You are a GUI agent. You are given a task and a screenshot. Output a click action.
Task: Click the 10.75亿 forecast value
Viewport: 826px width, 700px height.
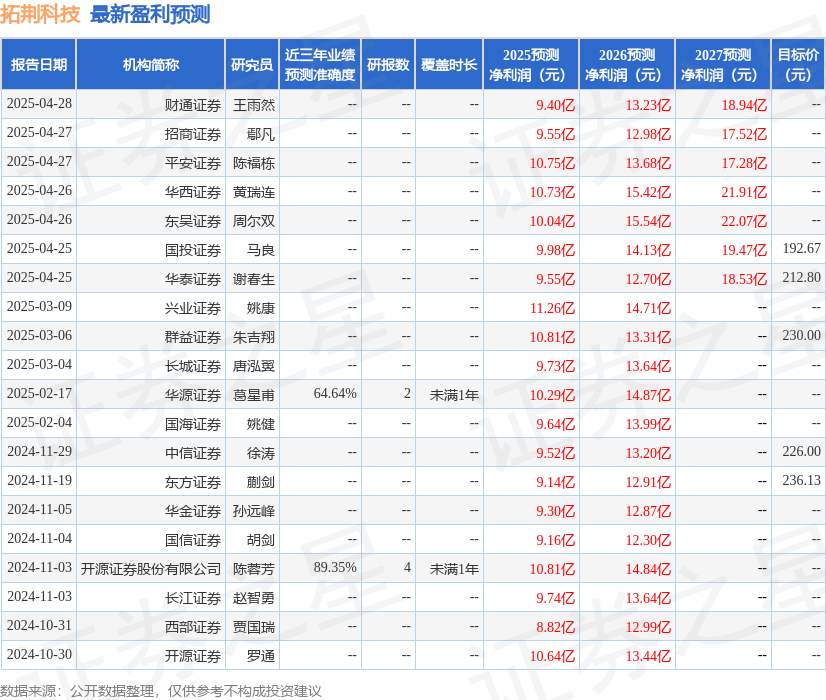coord(552,163)
